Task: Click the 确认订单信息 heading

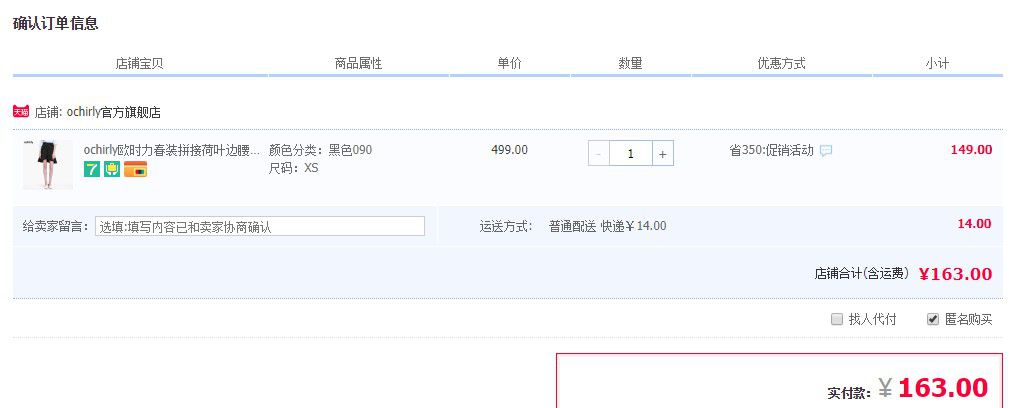Action: click(x=55, y=24)
